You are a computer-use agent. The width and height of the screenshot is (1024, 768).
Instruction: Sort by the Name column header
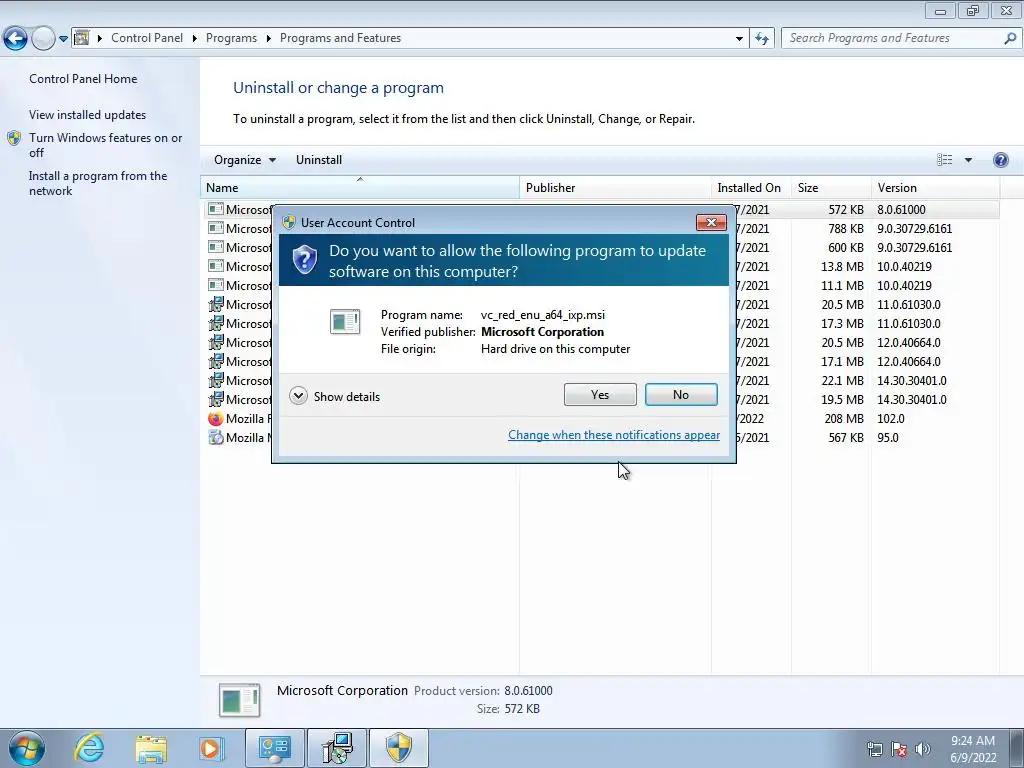point(360,187)
